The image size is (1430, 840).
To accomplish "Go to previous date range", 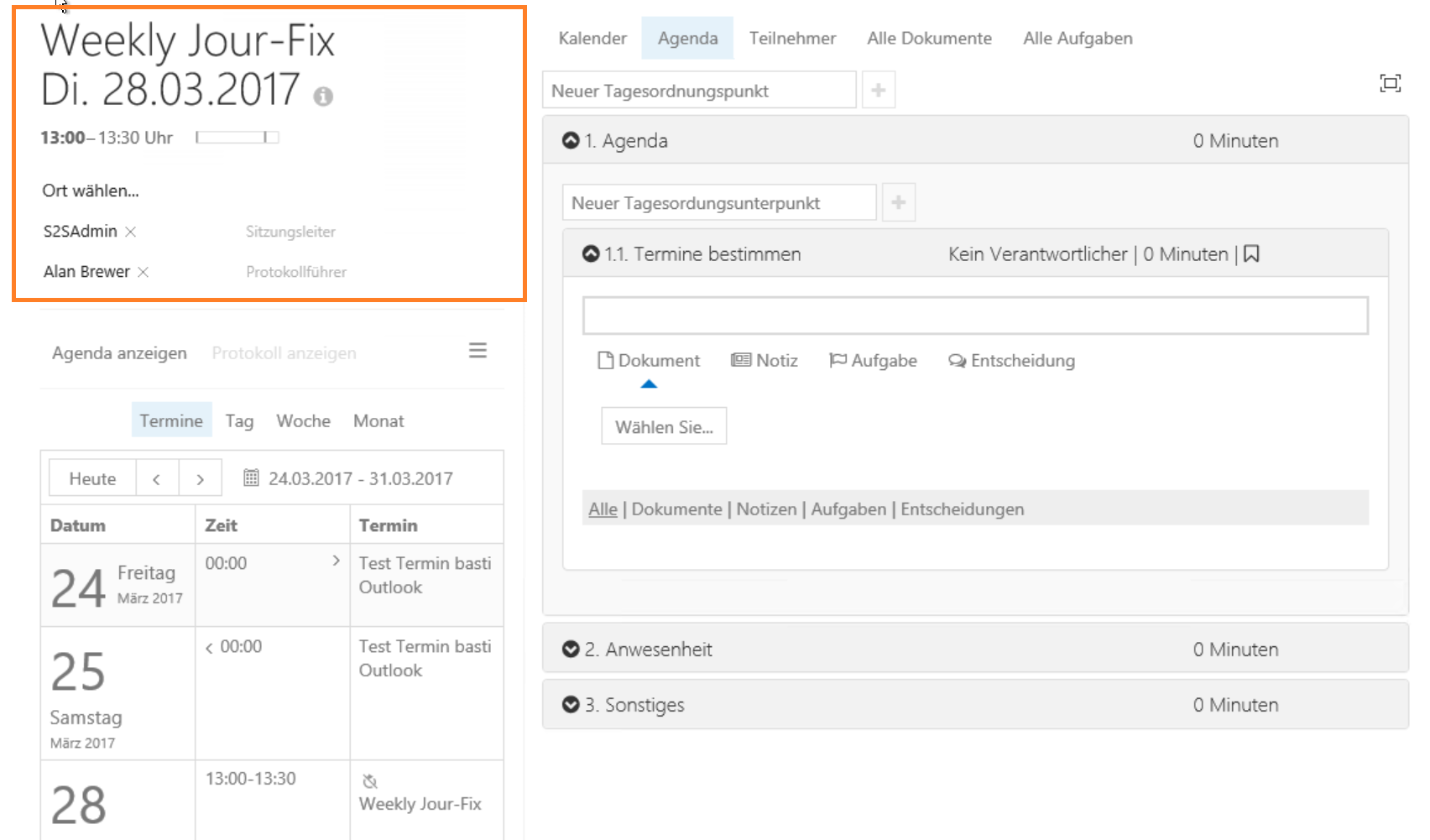I will pos(157,478).
